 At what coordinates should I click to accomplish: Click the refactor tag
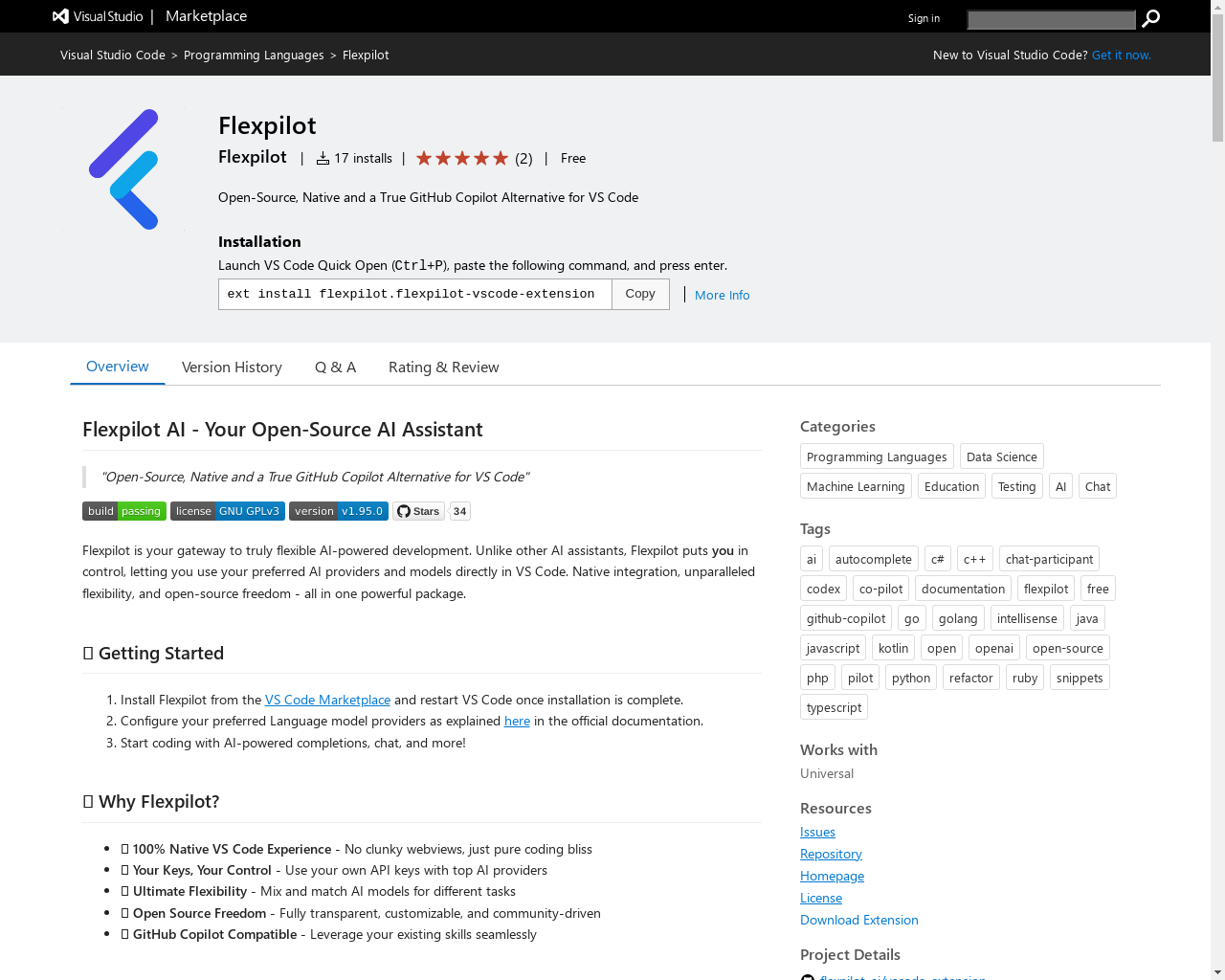point(971,678)
